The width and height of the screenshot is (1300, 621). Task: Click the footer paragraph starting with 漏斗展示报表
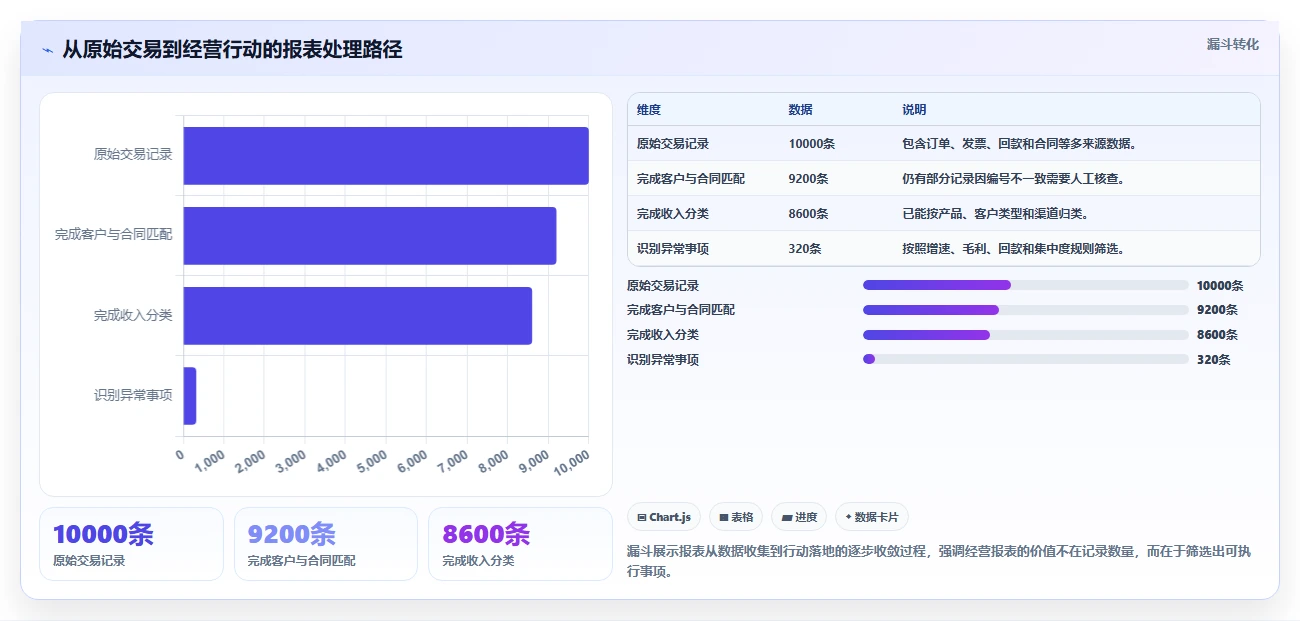click(939, 561)
